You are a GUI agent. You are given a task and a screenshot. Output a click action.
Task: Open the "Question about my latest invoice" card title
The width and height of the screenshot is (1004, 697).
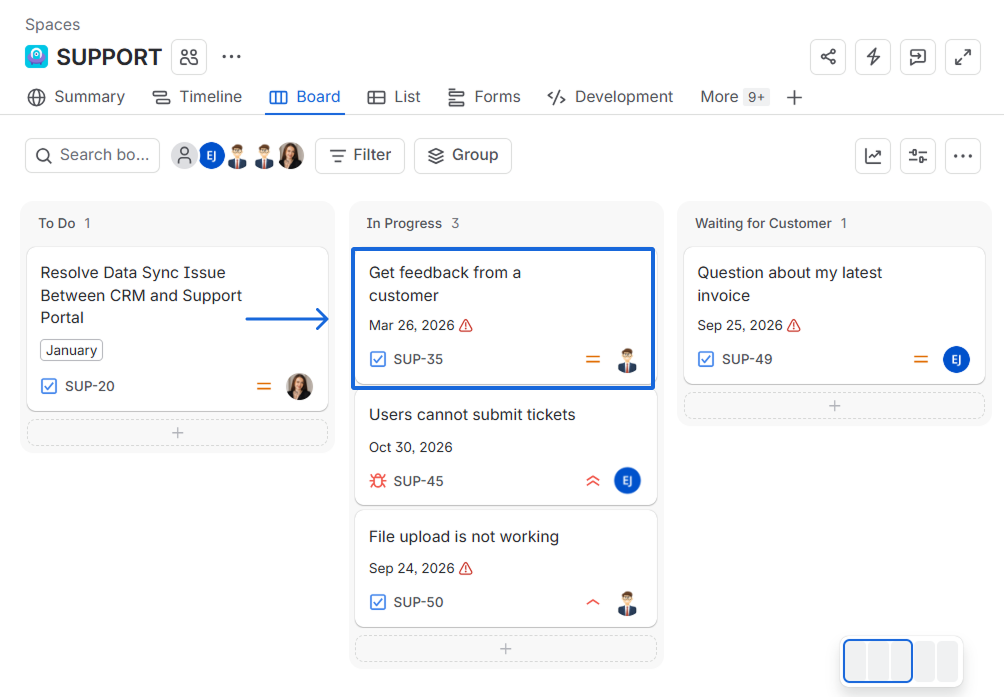pyautogui.click(x=789, y=284)
